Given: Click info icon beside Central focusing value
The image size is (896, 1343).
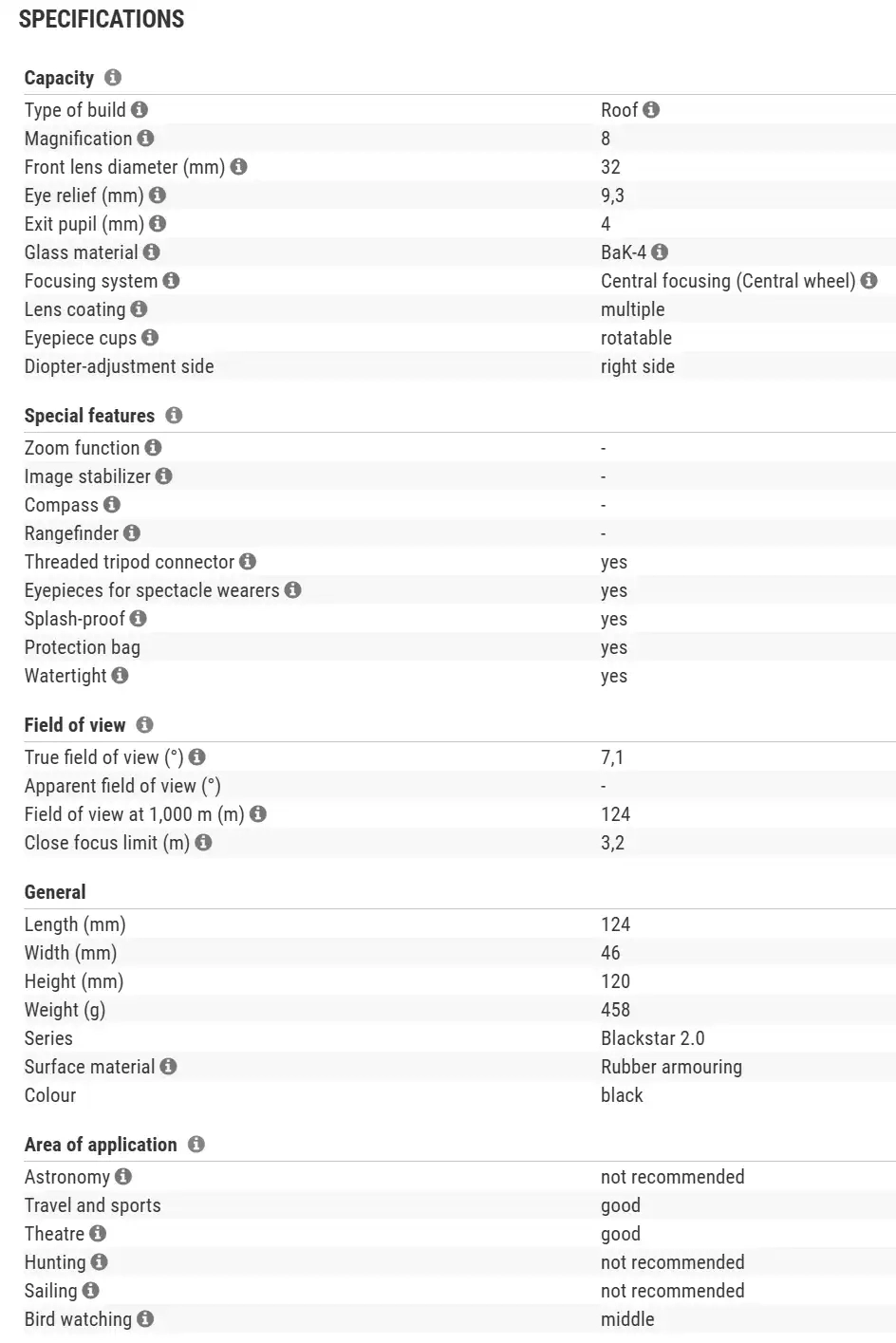Looking at the screenshot, I should tap(868, 281).
